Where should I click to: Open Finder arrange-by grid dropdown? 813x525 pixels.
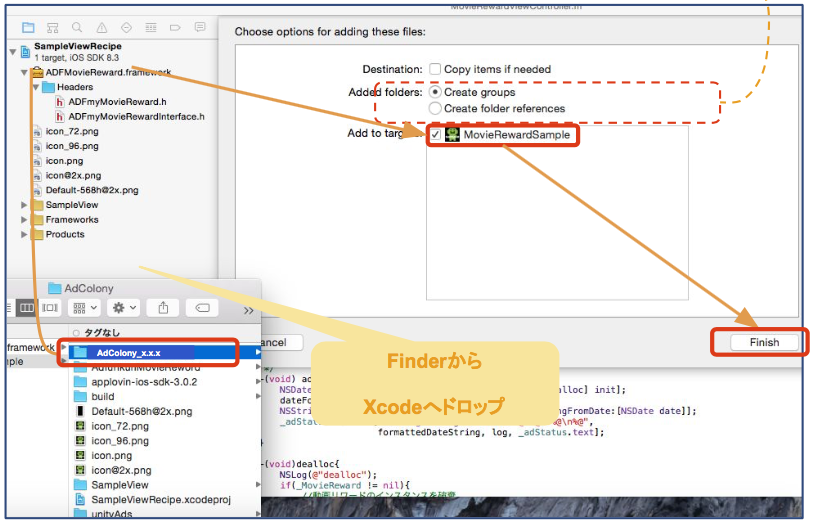(85, 308)
